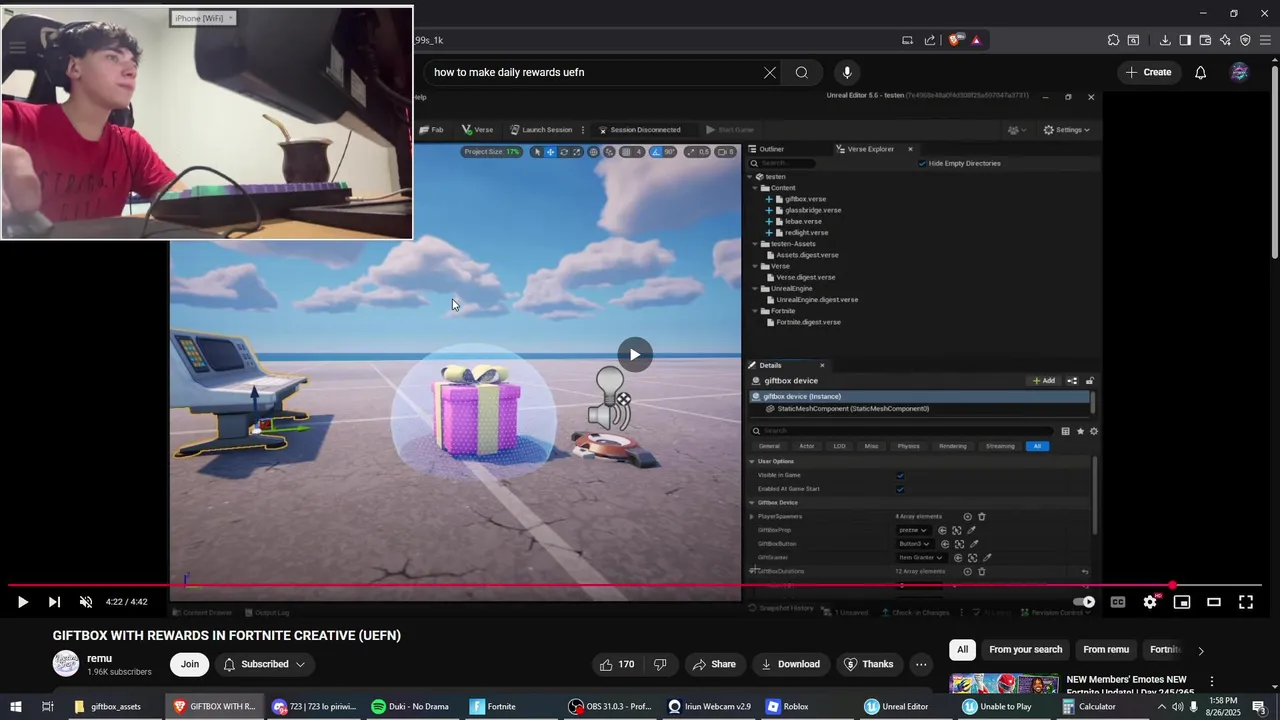
Task: Click the YouTube search magnifier button
Action: (802, 72)
